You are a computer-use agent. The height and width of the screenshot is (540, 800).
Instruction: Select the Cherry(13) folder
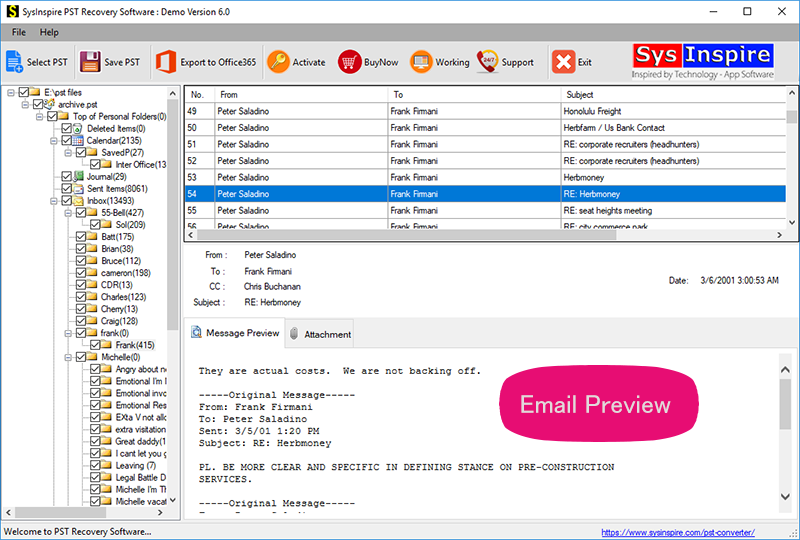pyautogui.click(x=119, y=309)
